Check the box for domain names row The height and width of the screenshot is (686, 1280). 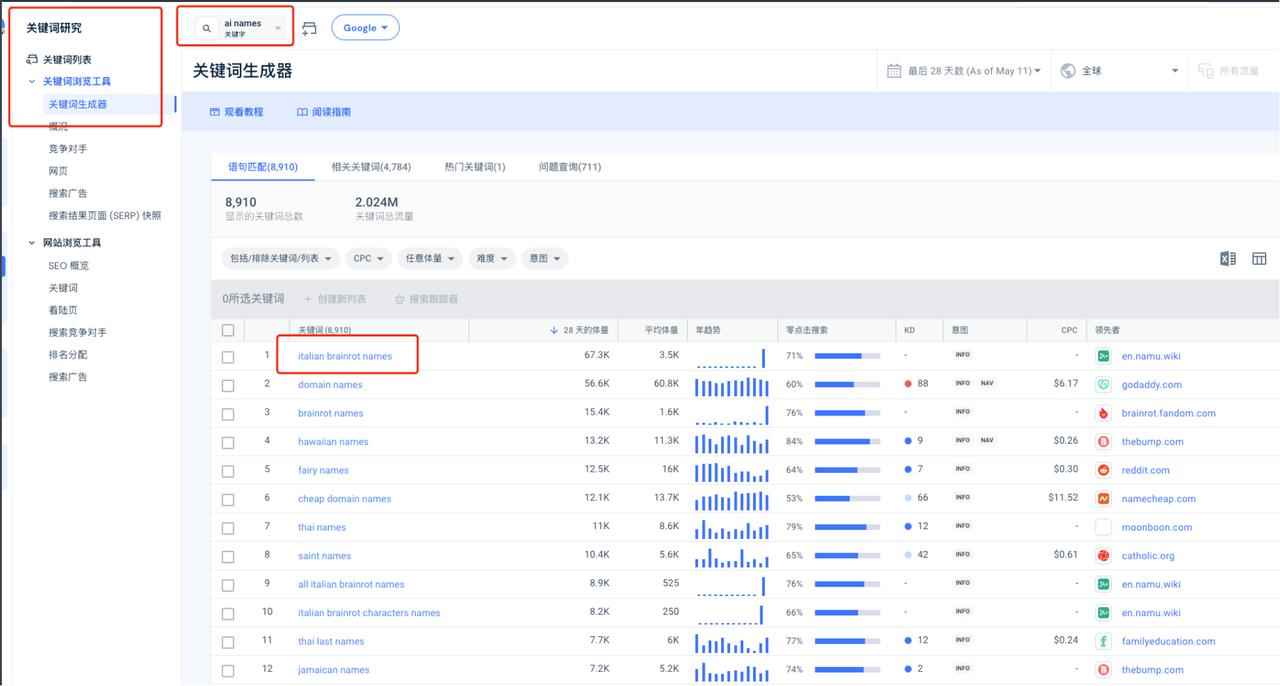(228, 385)
